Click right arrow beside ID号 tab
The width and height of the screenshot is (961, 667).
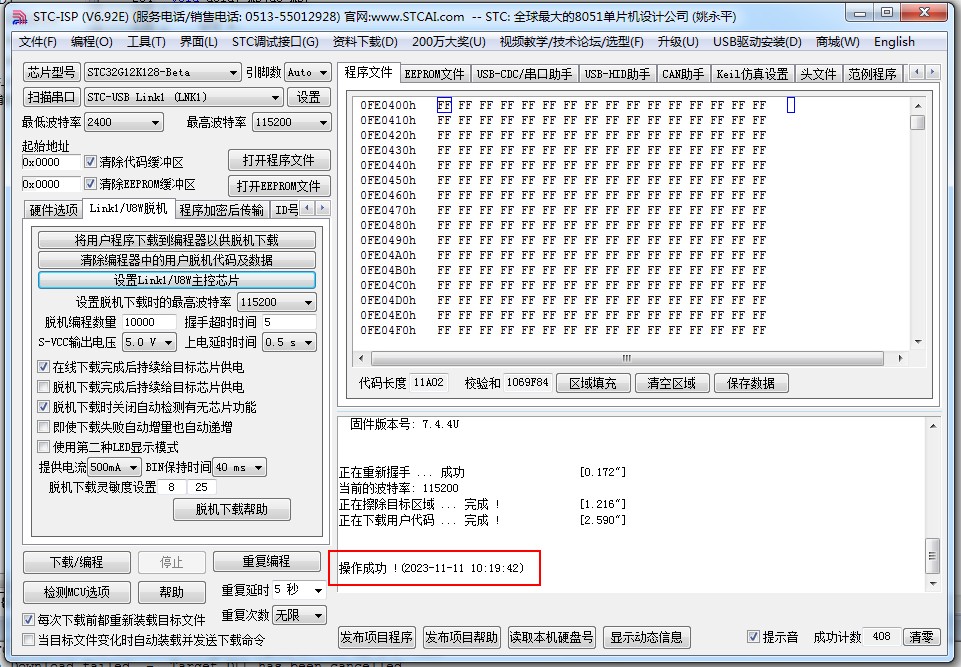(x=322, y=208)
